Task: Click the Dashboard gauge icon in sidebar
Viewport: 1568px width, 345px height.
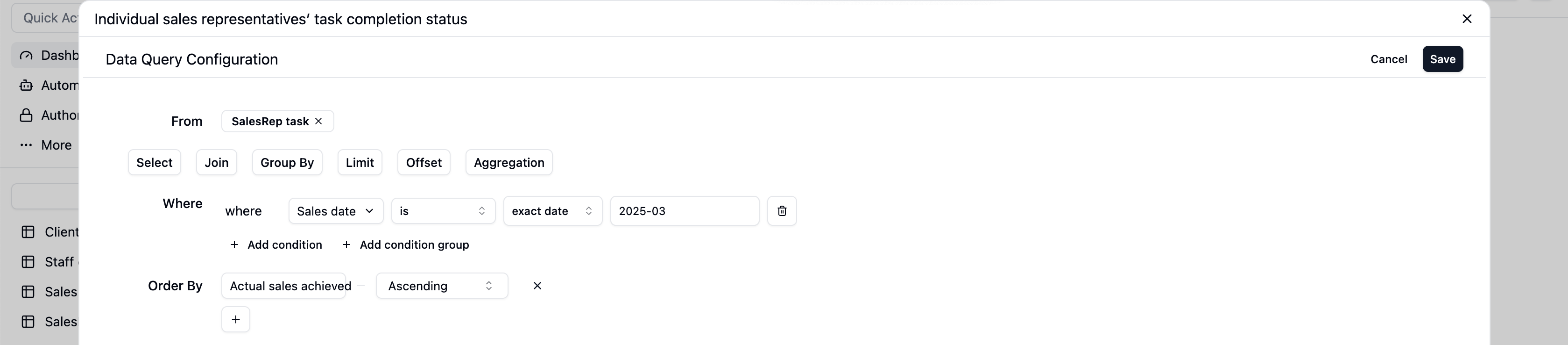Action: tap(26, 56)
